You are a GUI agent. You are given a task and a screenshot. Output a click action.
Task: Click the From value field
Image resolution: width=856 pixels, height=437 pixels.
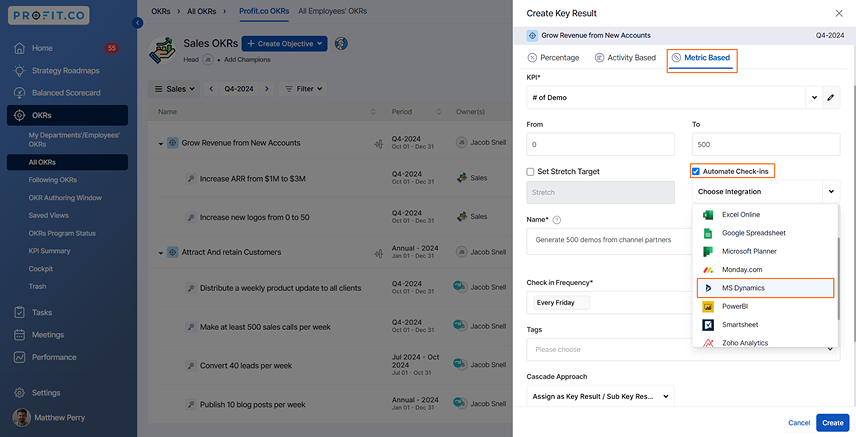click(601, 145)
